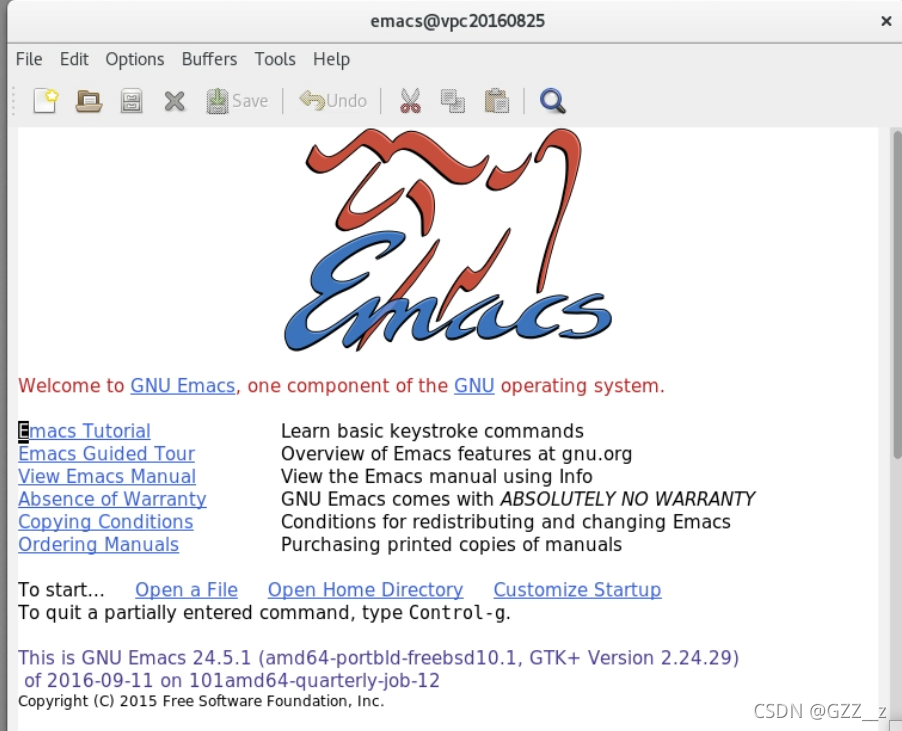The height and width of the screenshot is (731, 902).
Task: Open the Ordering Manuals link
Action: (98, 544)
